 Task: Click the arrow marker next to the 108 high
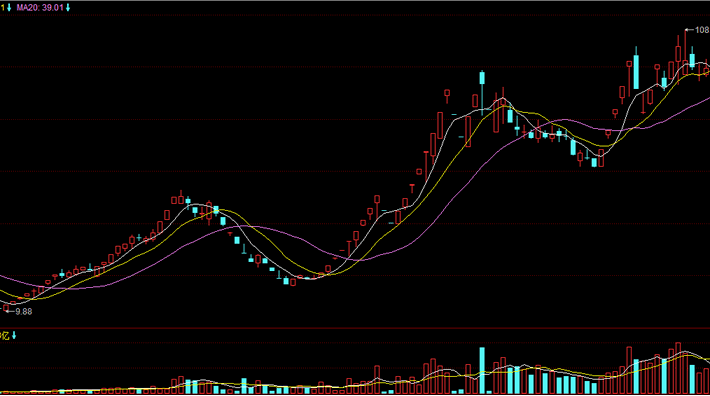689,30
